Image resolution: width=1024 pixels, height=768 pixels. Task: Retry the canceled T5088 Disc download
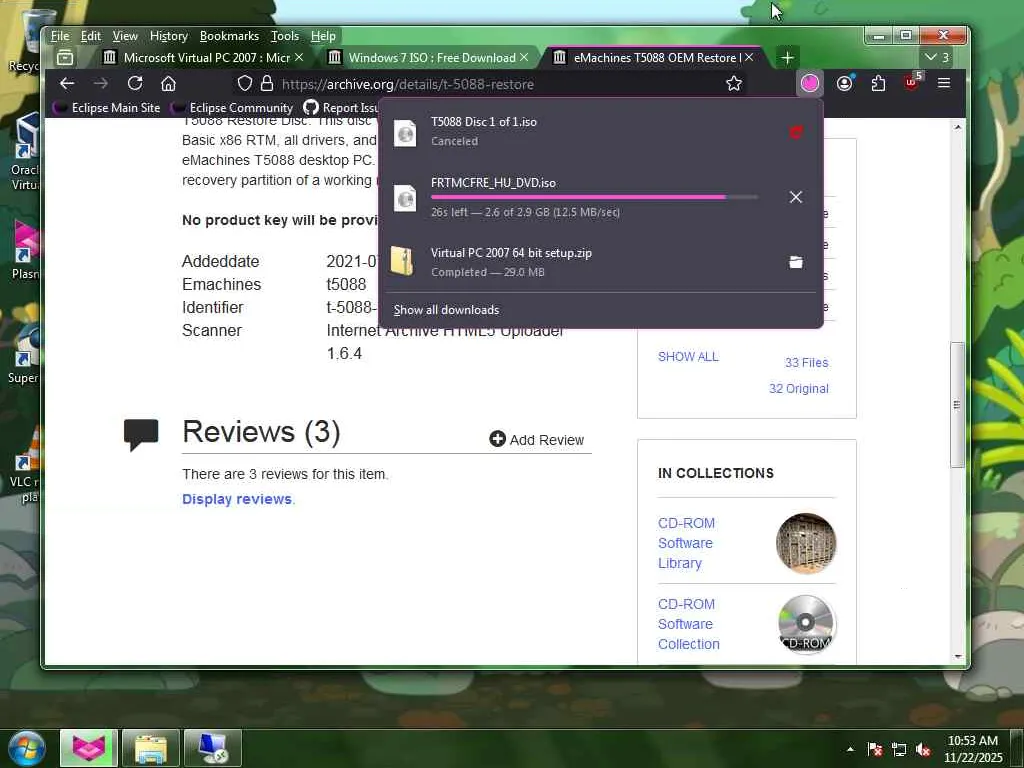click(x=795, y=133)
